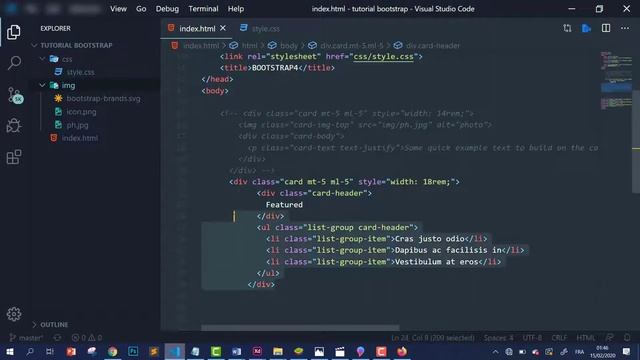Click the feedback icon in status bar
Viewport: 640px width, 360px height.
click(x=609, y=338)
